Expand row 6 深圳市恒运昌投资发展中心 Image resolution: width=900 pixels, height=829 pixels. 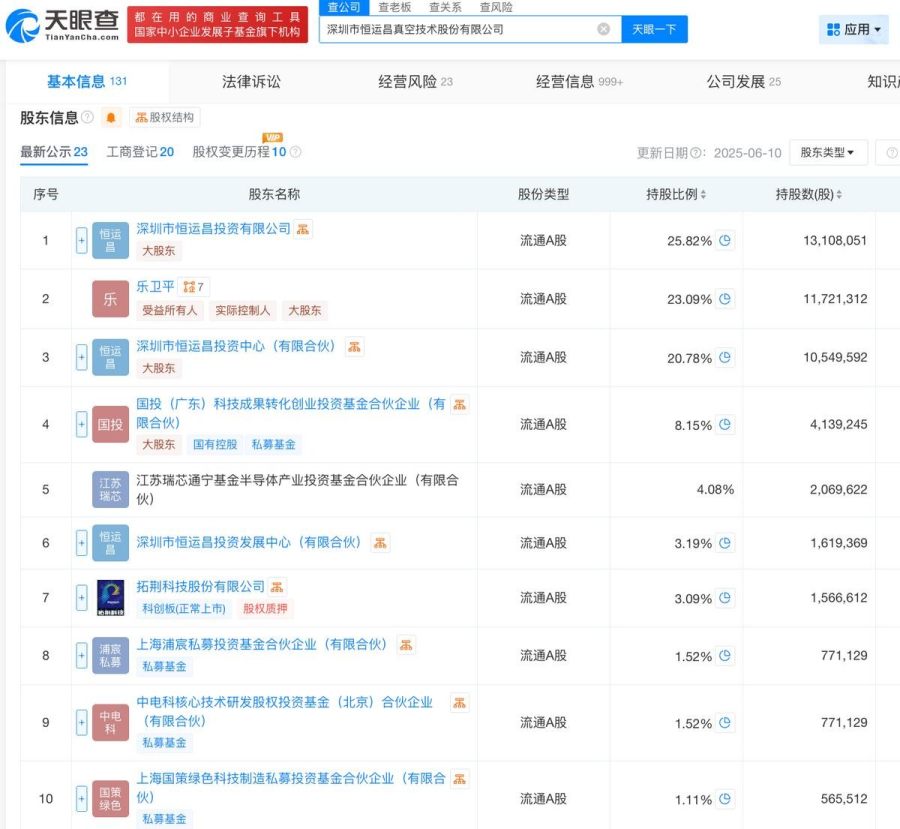tap(82, 543)
